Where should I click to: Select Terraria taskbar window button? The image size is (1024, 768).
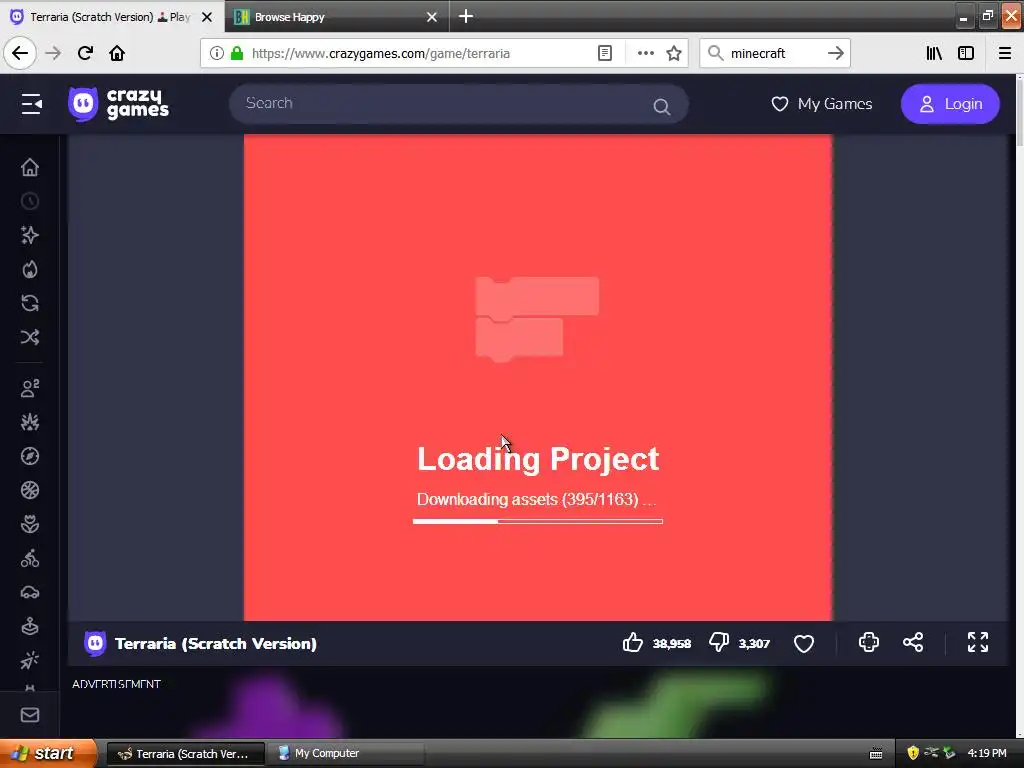(185, 754)
